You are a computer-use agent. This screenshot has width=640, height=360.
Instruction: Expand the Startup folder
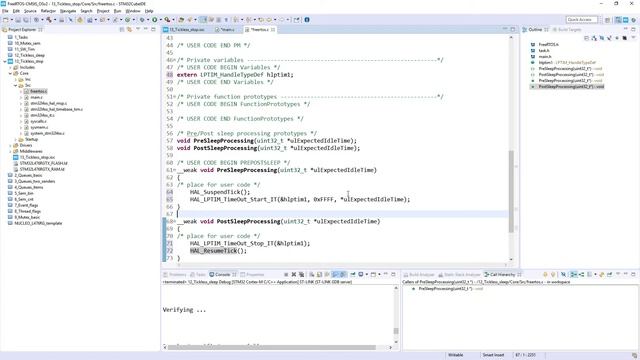point(16,139)
